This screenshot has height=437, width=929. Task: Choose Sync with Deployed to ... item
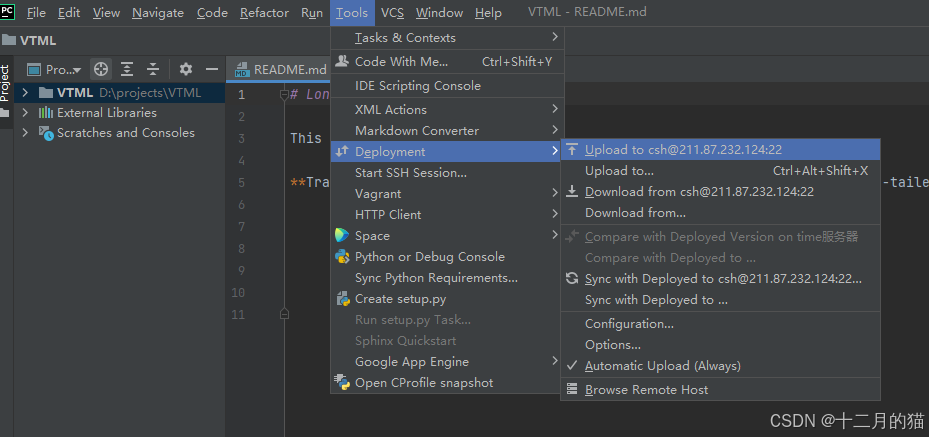tap(720, 300)
